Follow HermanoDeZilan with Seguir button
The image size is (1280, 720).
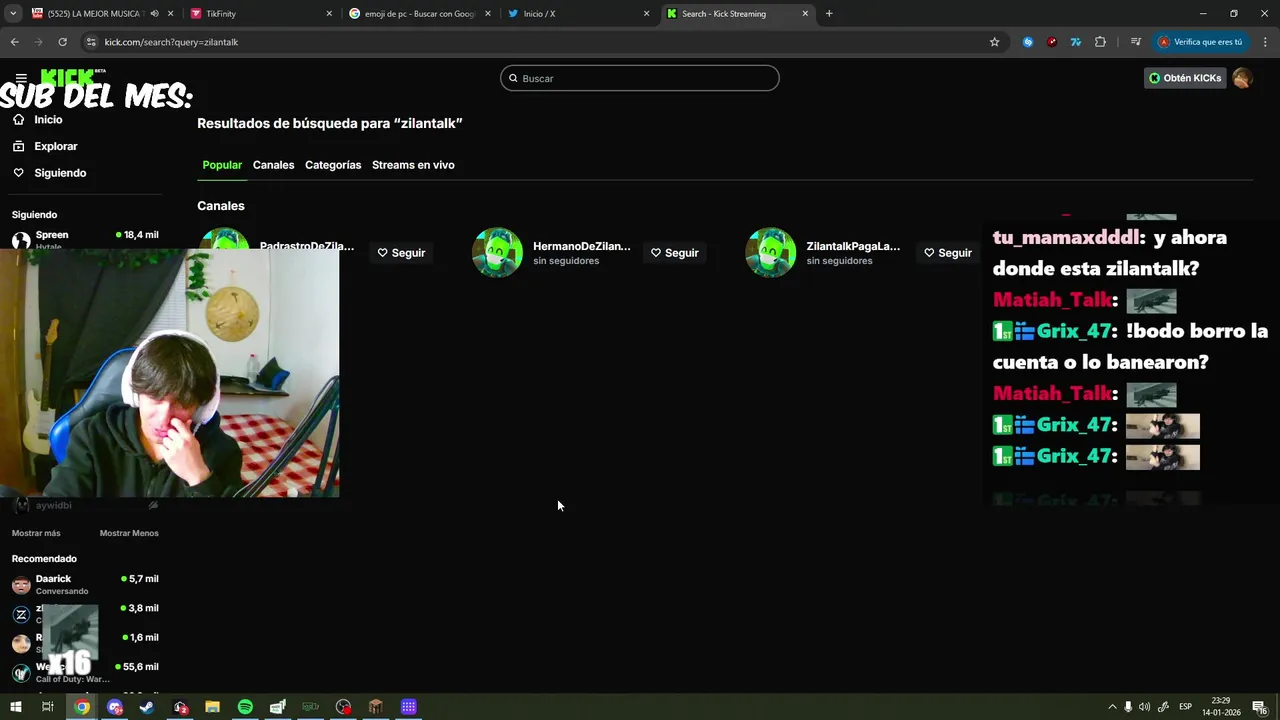point(675,253)
